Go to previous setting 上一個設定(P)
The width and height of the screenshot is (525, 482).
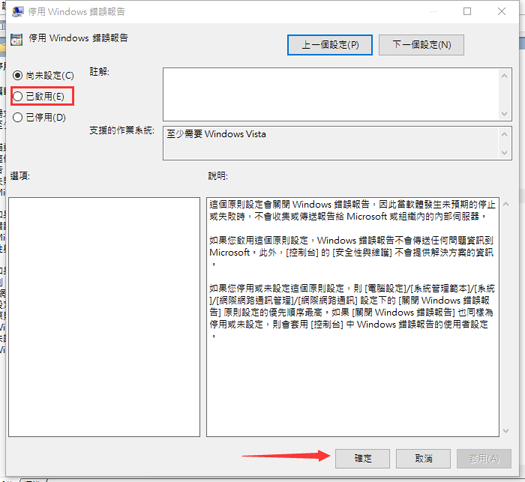(330, 45)
